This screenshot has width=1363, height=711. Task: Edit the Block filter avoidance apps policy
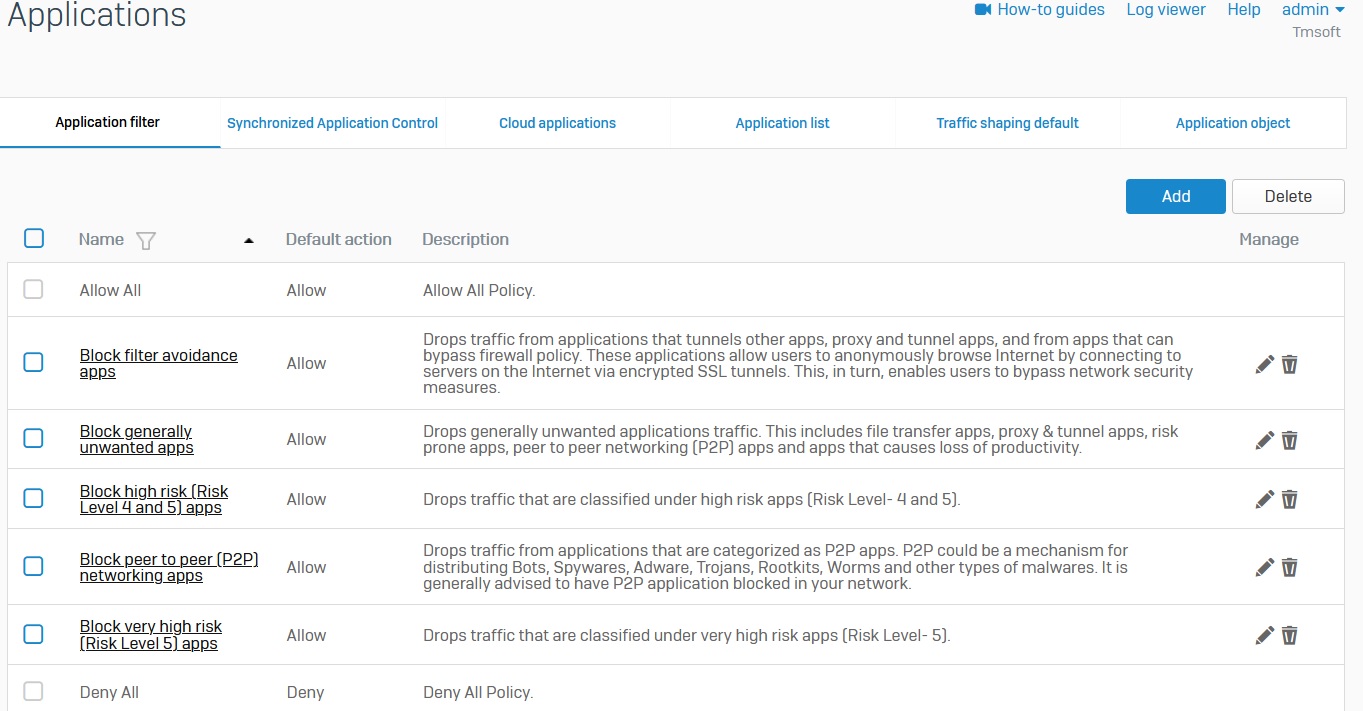[1264, 364]
